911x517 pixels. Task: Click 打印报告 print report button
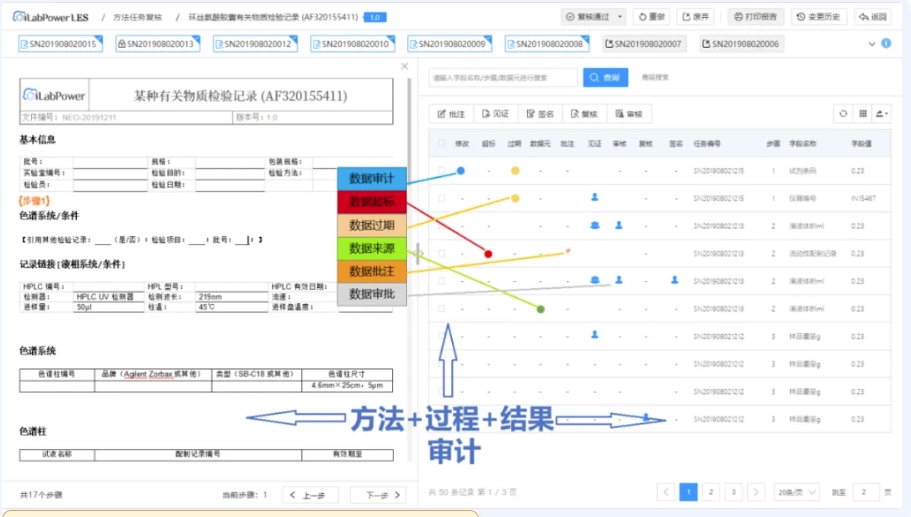(x=756, y=17)
